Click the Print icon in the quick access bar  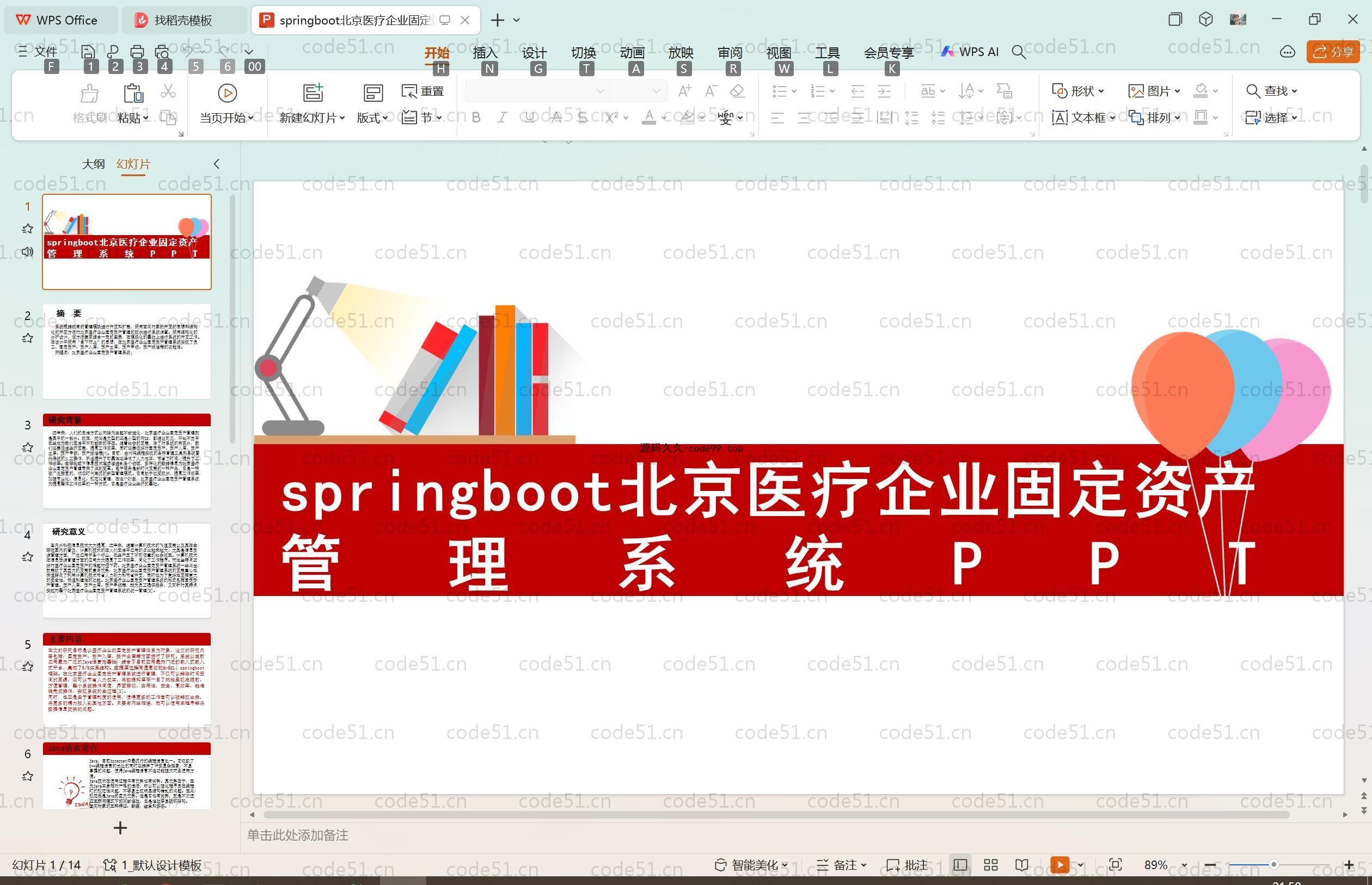[x=137, y=52]
